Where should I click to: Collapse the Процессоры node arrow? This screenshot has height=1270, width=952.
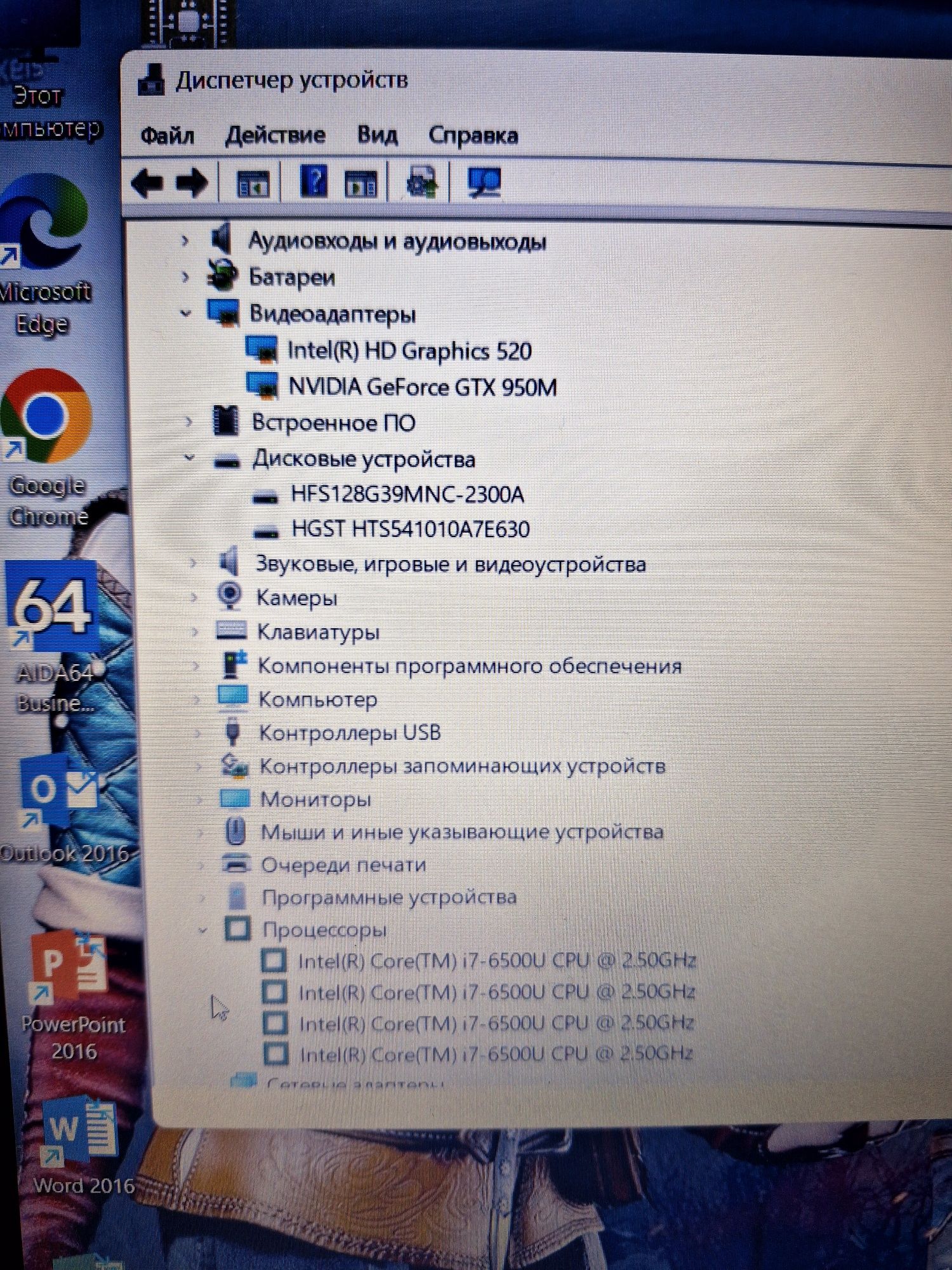click(x=202, y=931)
